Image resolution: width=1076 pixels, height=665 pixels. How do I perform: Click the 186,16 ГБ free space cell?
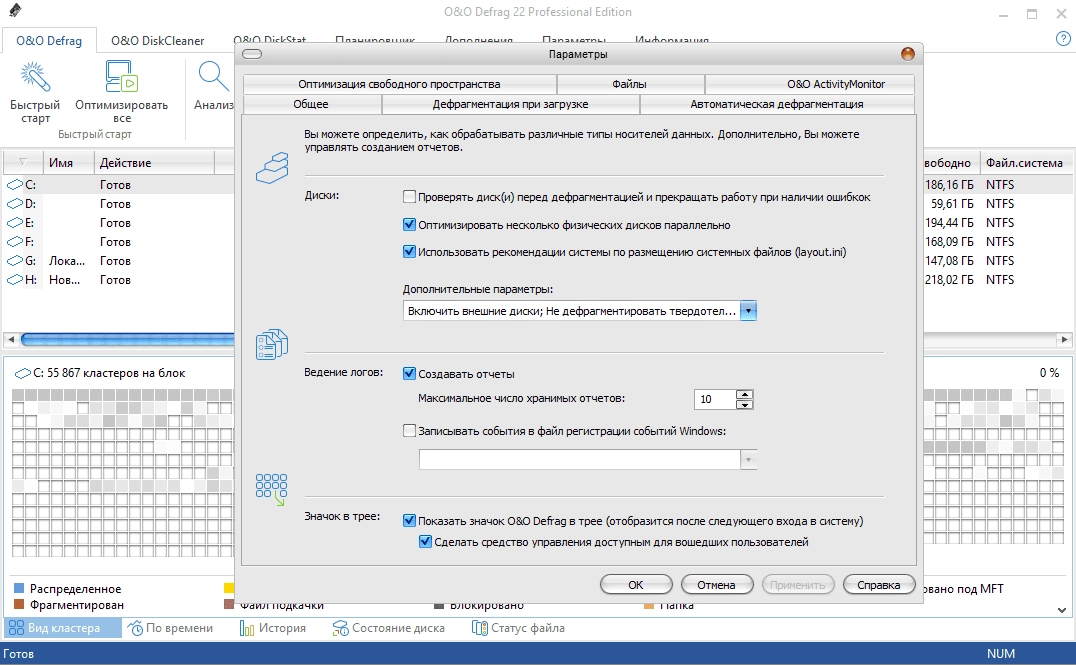click(949, 185)
